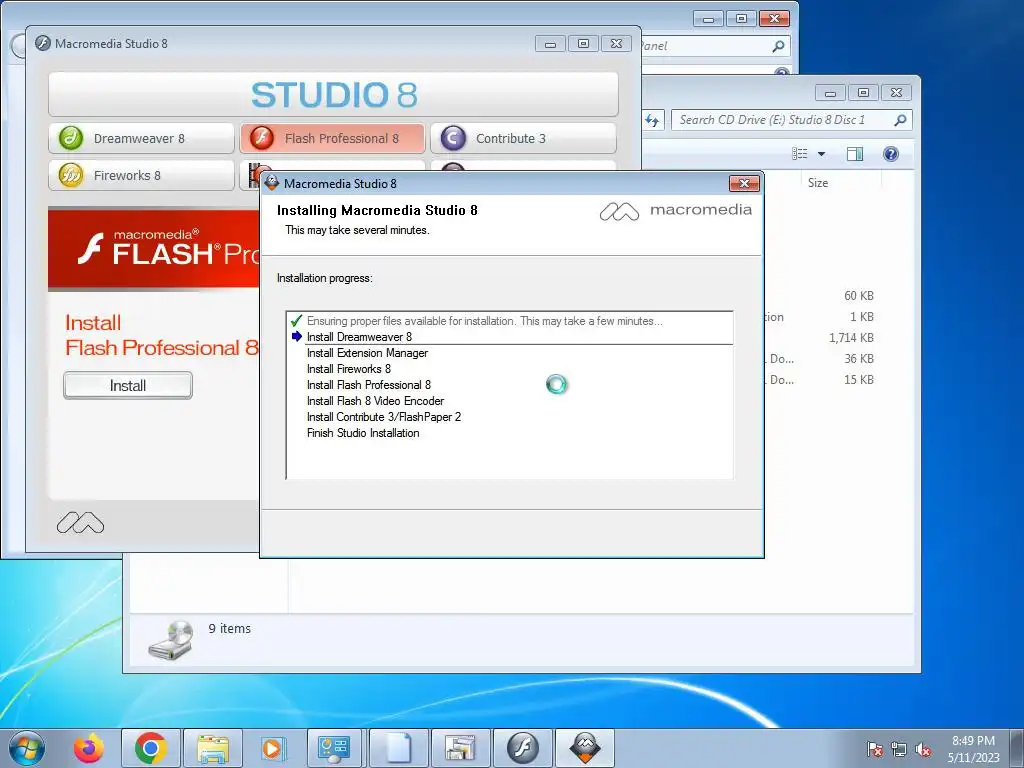Open Explorer help via the blue question icon

click(x=891, y=153)
